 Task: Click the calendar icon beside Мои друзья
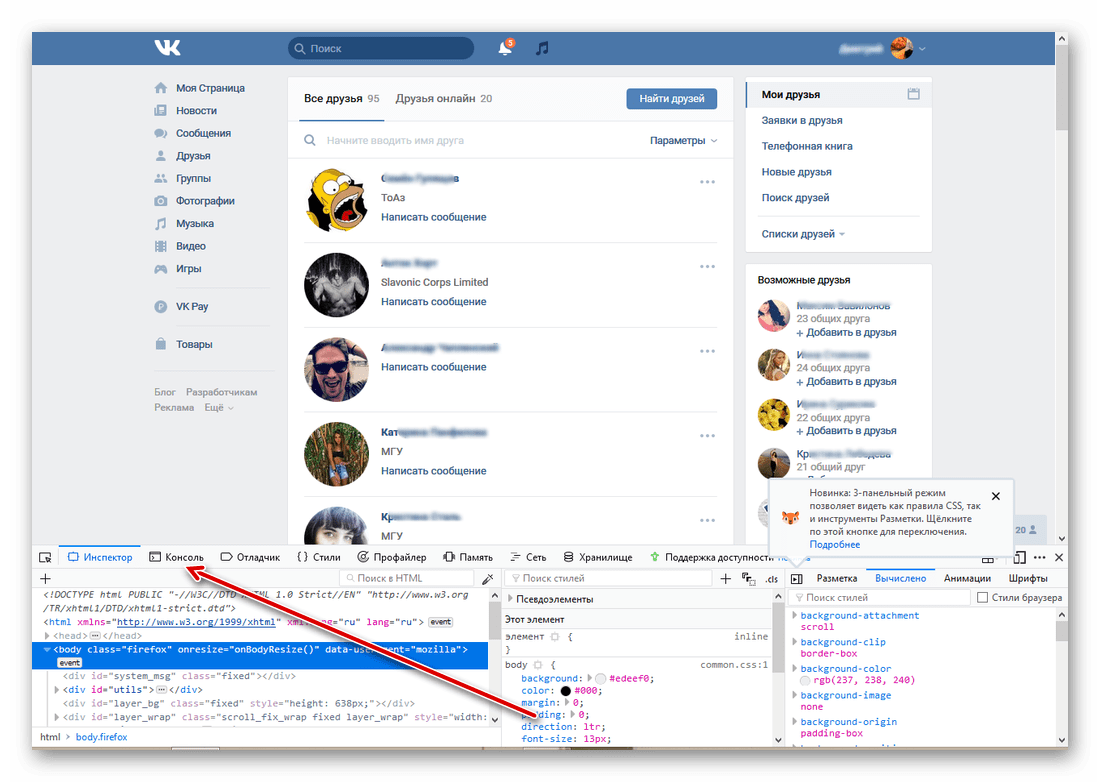coord(913,94)
